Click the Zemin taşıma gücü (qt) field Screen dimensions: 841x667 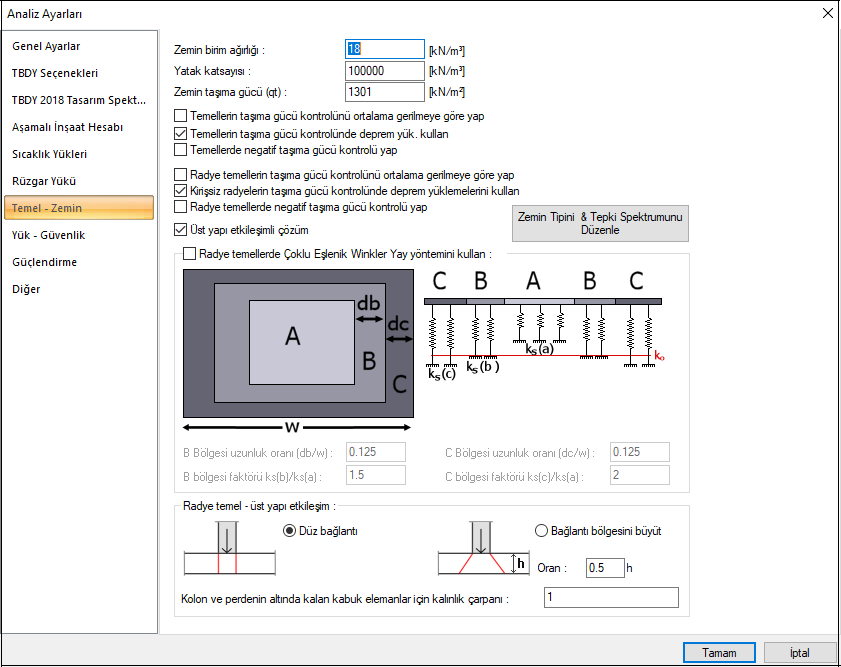click(384, 92)
